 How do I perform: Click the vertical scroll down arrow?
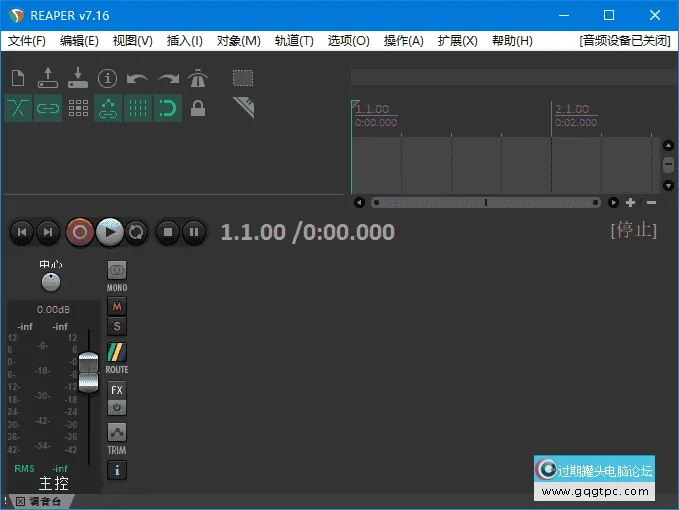(x=668, y=186)
